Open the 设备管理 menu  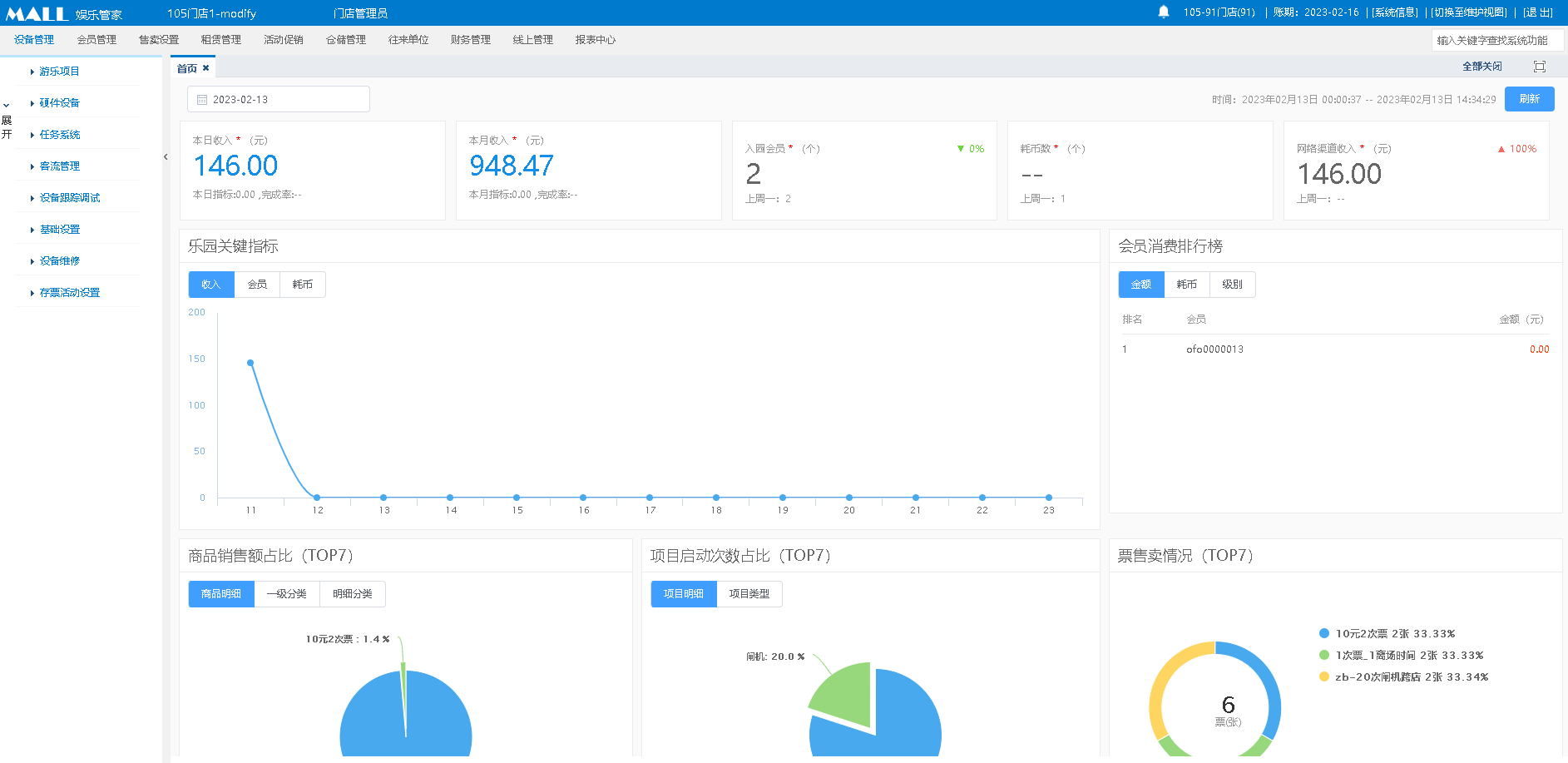[34, 40]
